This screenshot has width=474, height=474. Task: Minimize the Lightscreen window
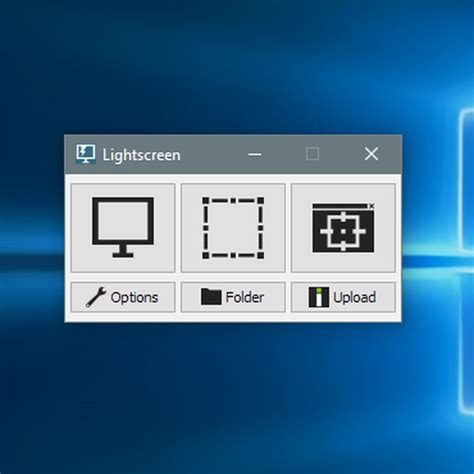tap(255, 154)
